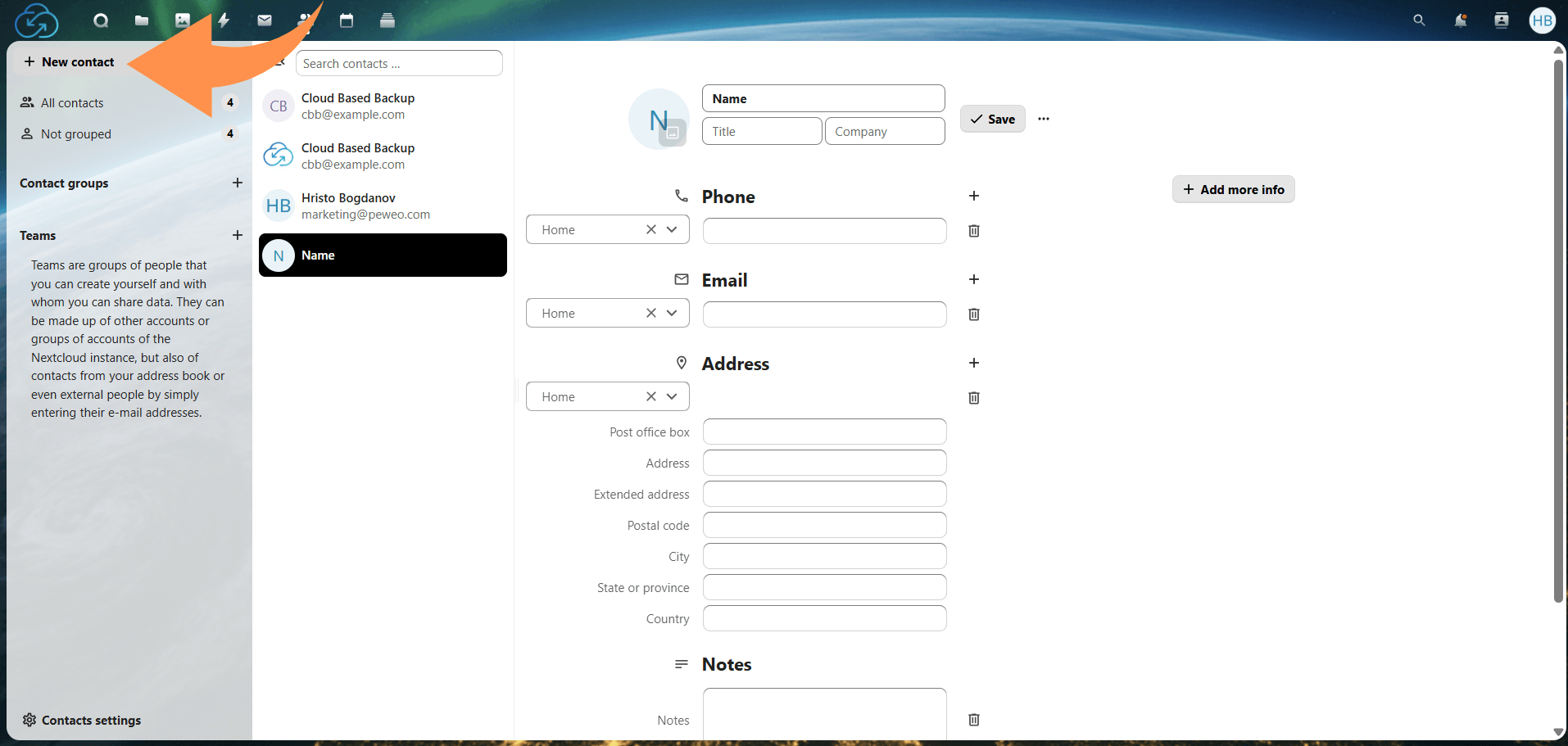Open the Files app icon
1568x746 pixels.
tap(141, 20)
